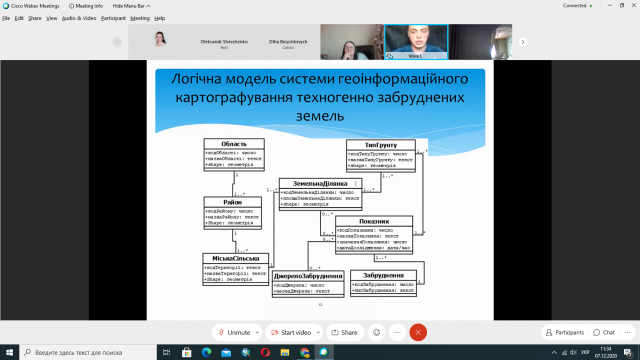The image size is (640, 360).
Task: Switch keyboard language indicator УКР
Action: tap(585, 353)
